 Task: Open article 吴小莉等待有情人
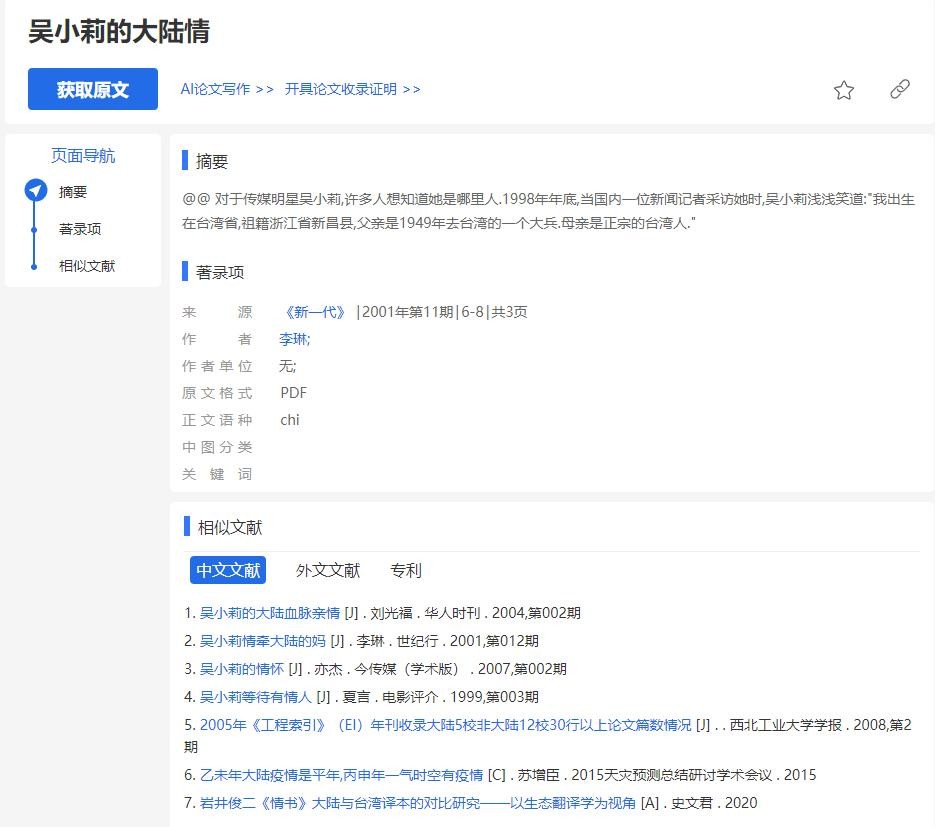click(x=256, y=697)
